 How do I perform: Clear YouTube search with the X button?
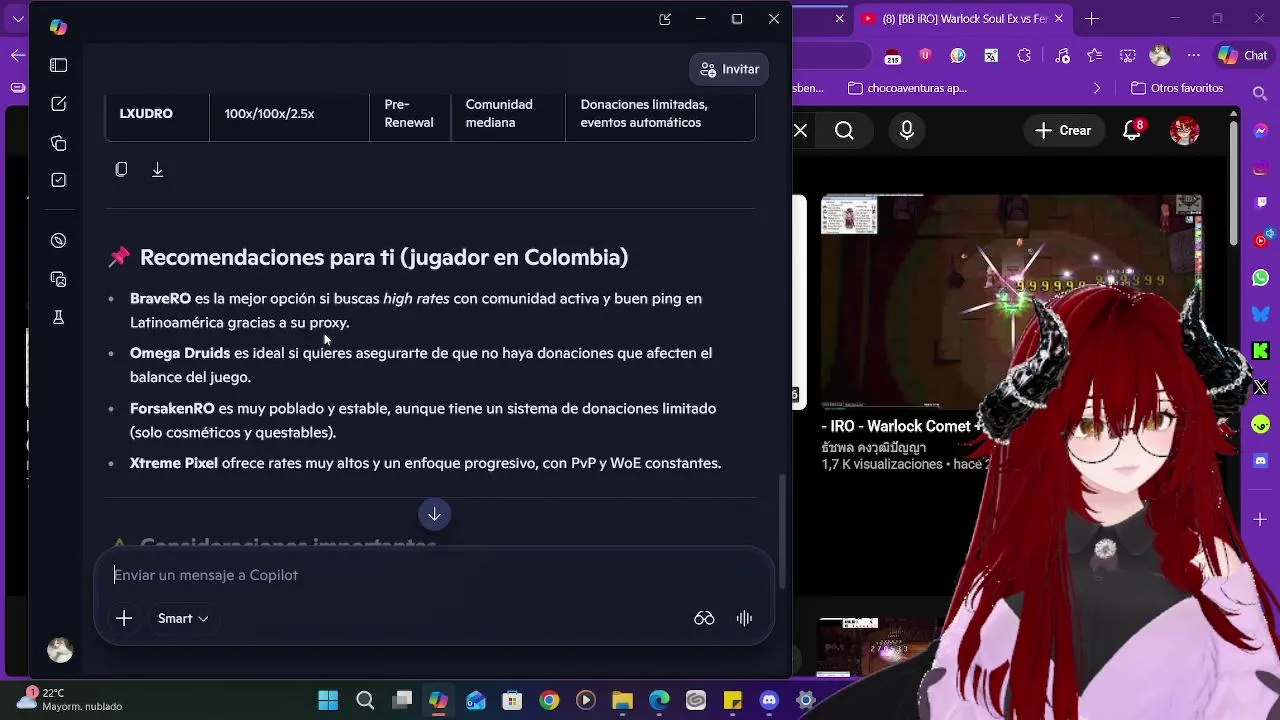pos(801,131)
